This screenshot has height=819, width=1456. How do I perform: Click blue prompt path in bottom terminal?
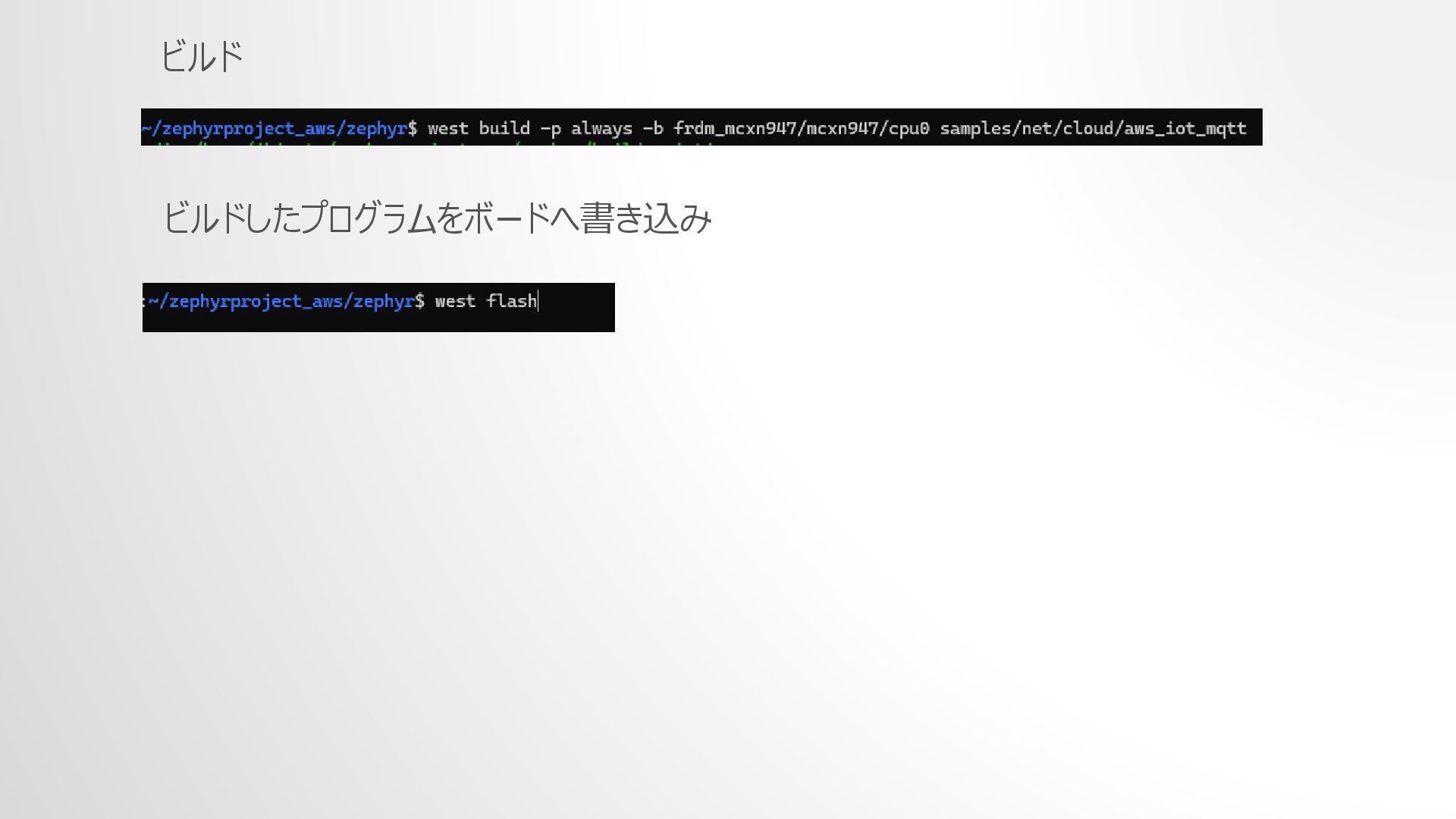coord(281,301)
